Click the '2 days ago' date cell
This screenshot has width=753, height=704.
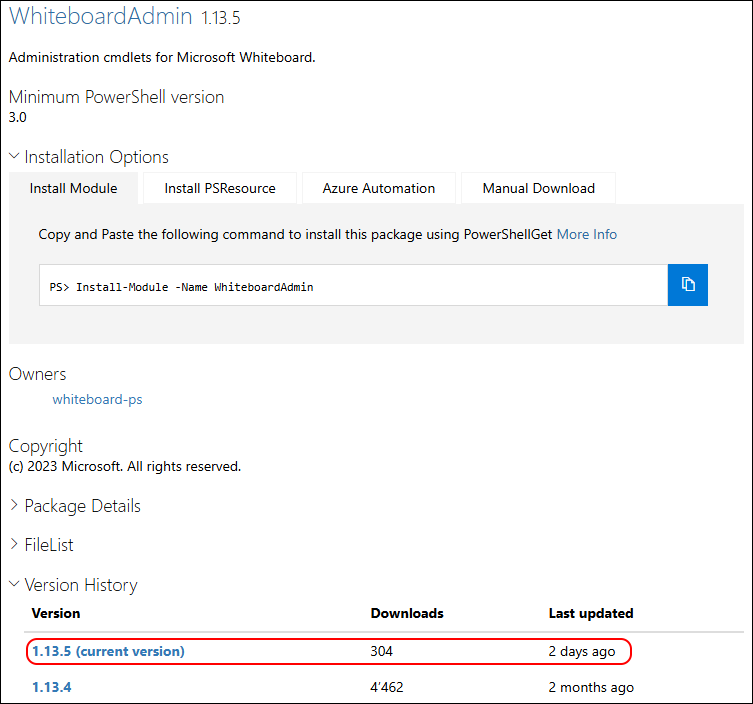coord(582,651)
